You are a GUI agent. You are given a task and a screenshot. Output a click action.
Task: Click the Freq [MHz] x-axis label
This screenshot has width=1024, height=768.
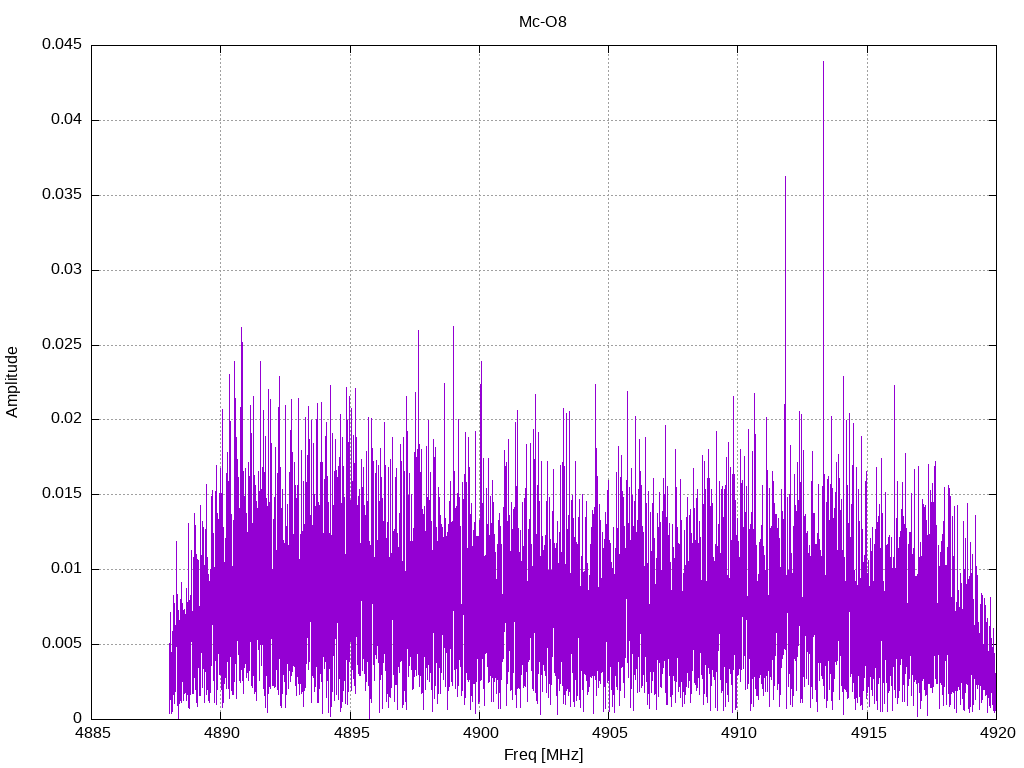coord(543,755)
